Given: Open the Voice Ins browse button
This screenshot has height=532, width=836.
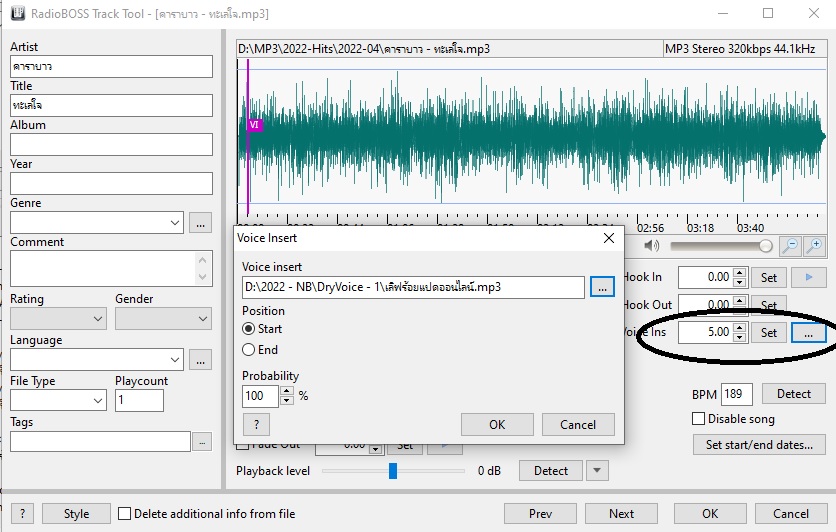Looking at the screenshot, I should click(808, 333).
